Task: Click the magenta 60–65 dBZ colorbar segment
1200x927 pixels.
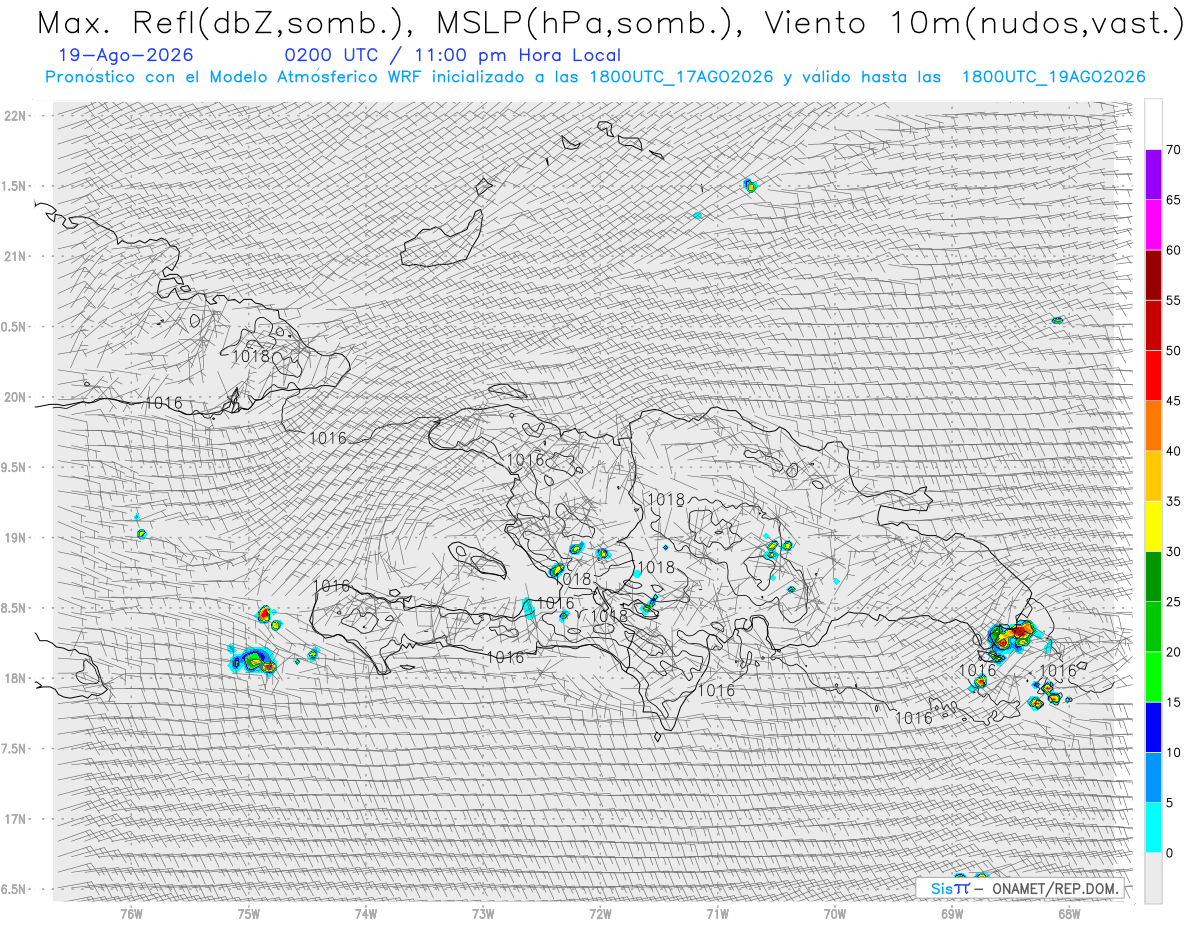Action: 1153,225
